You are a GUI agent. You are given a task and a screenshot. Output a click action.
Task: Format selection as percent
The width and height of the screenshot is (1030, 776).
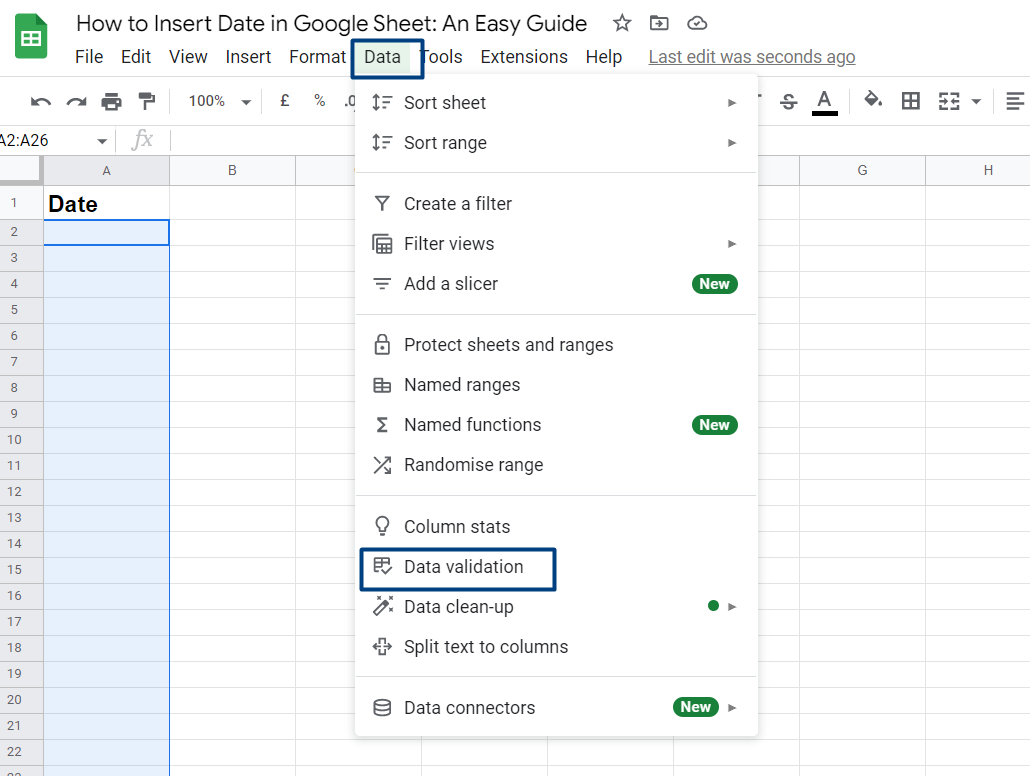click(x=319, y=101)
